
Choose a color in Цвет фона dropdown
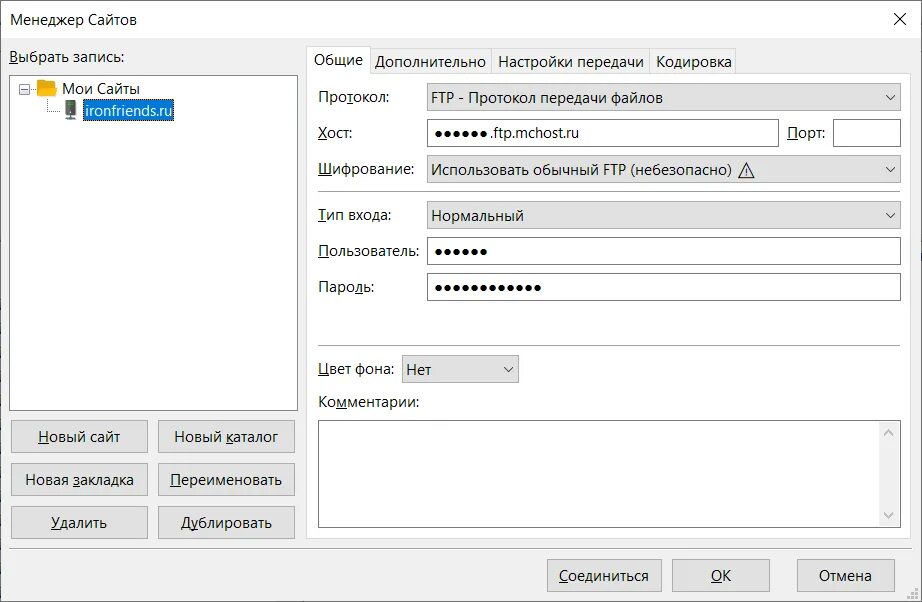click(460, 370)
